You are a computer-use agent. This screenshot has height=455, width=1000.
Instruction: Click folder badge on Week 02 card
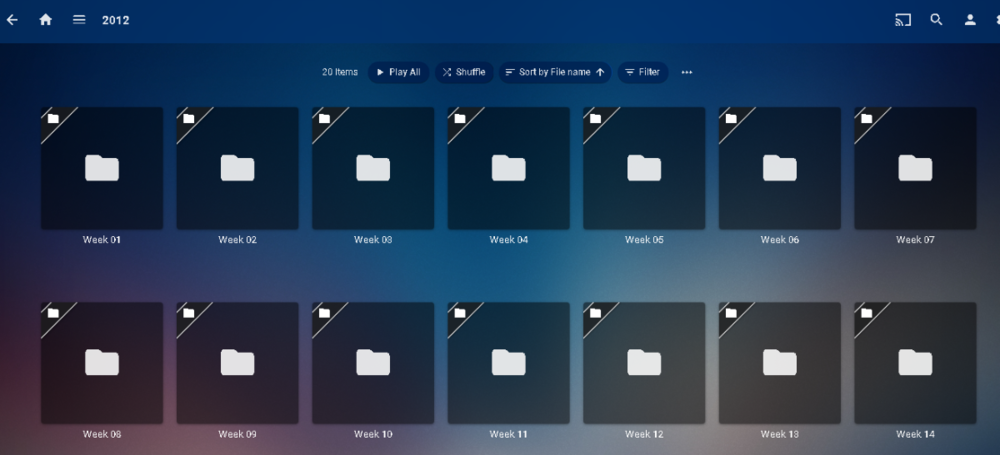[189, 118]
